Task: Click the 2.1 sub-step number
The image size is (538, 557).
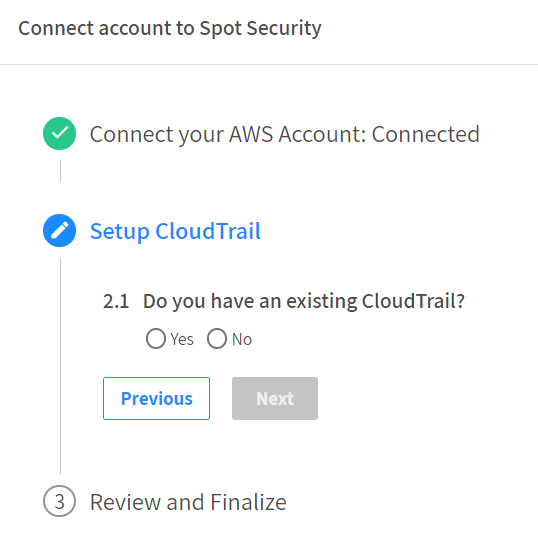Action: (116, 301)
